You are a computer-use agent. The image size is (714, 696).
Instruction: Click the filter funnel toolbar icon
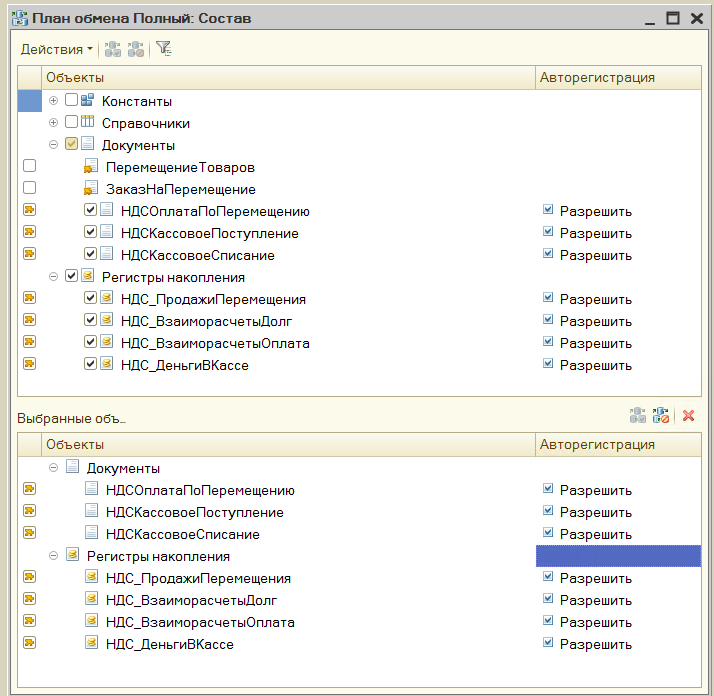(x=163, y=48)
